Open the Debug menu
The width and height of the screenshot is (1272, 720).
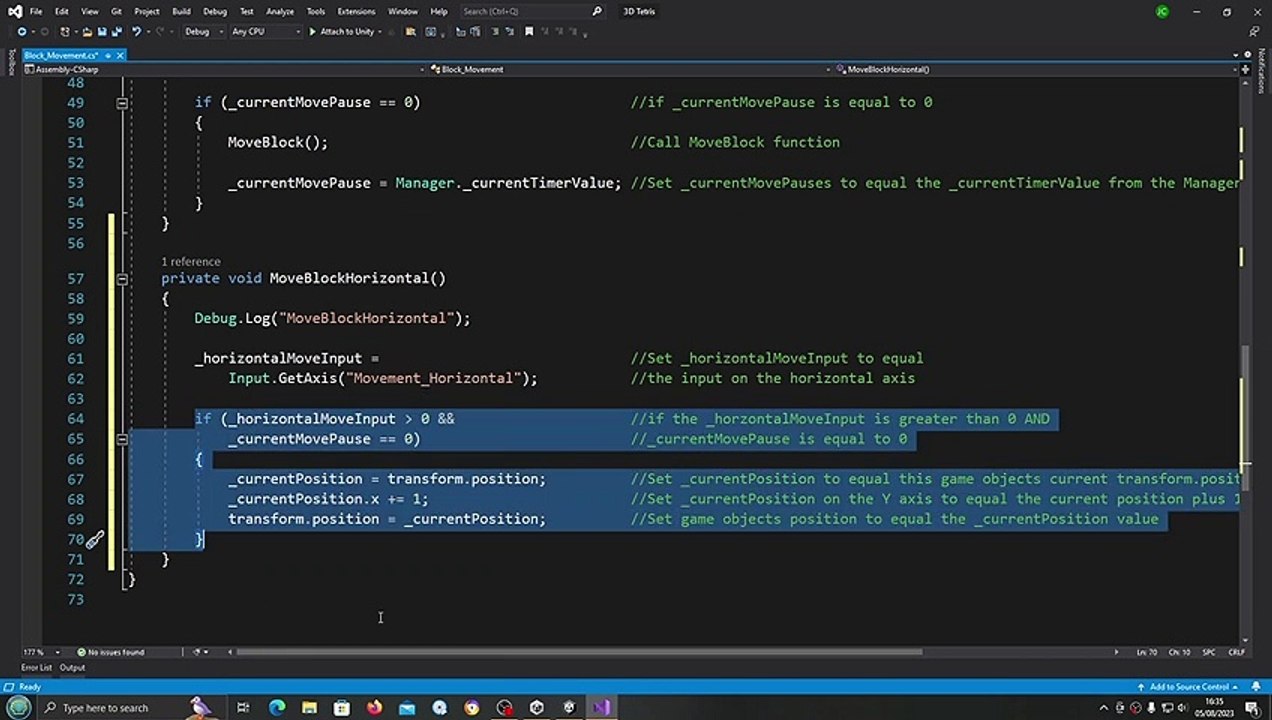tap(214, 11)
